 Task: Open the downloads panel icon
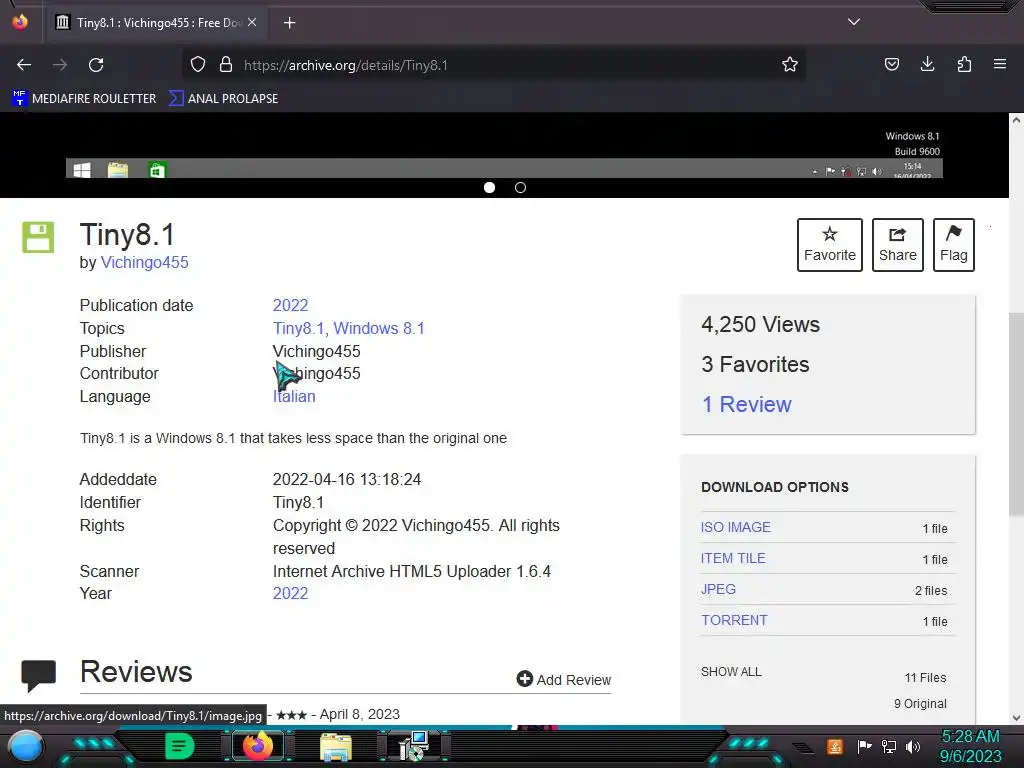click(927, 64)
